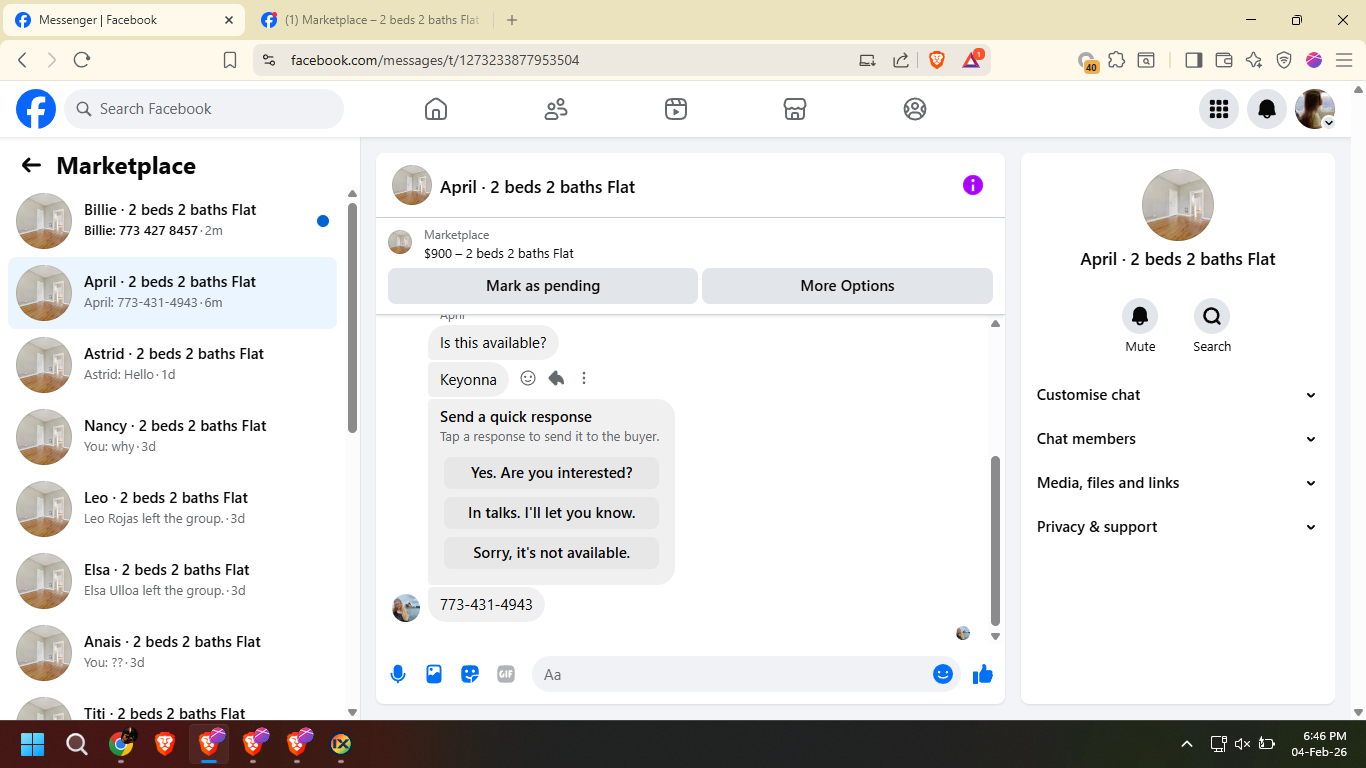Share this page from the address bar
The height and width of the screenshot is (768, 1366).
point(901,60)
